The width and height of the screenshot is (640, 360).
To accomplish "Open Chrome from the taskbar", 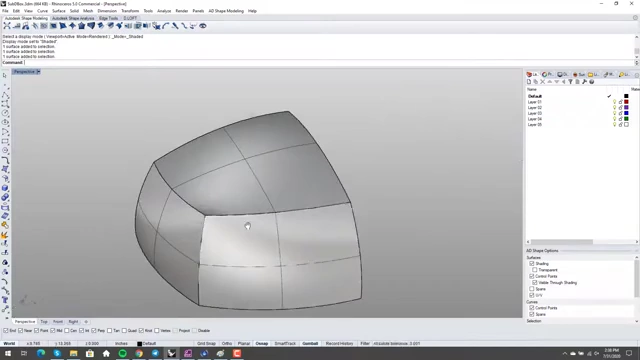I will click(139, 353).
